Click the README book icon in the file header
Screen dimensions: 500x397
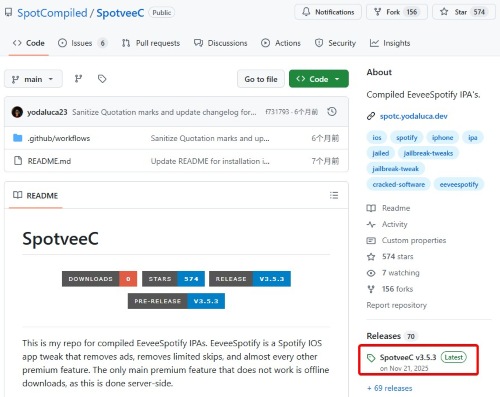pyautogui.click(x=18, y=195)
